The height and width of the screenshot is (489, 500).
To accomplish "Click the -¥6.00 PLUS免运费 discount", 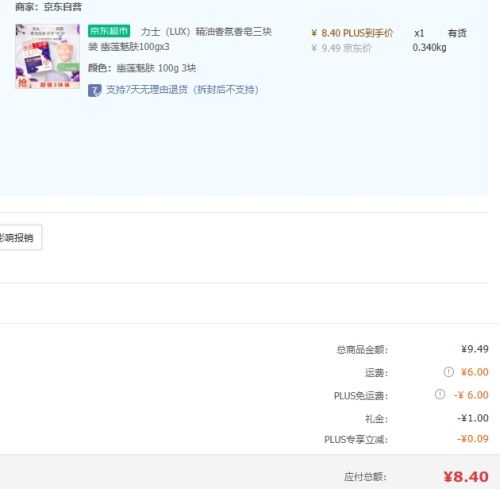I will (471, 395).
